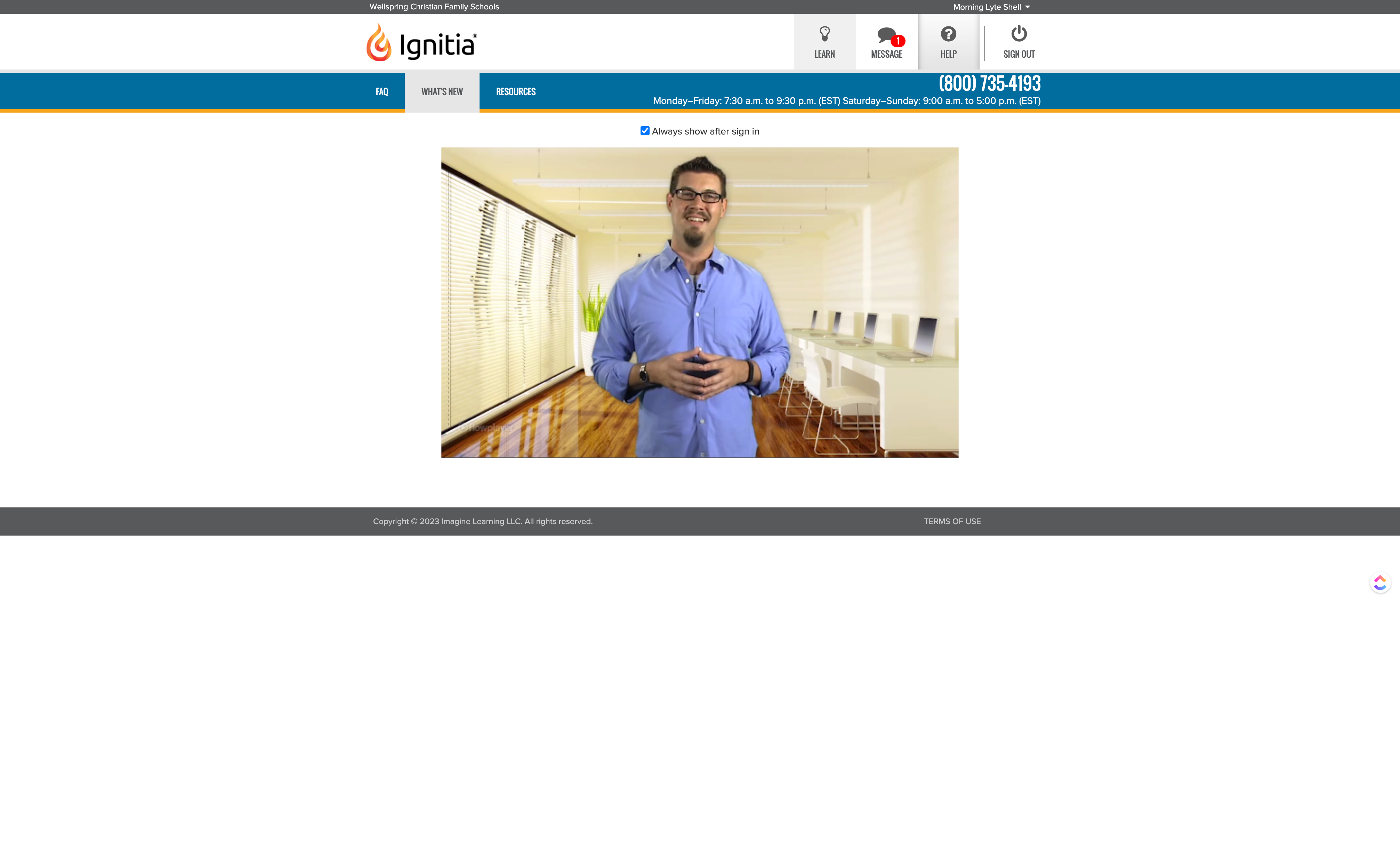Viewport: 1400px width, 864px height.
Task: Switch to the FAQ tab
Action: (382, 91)
